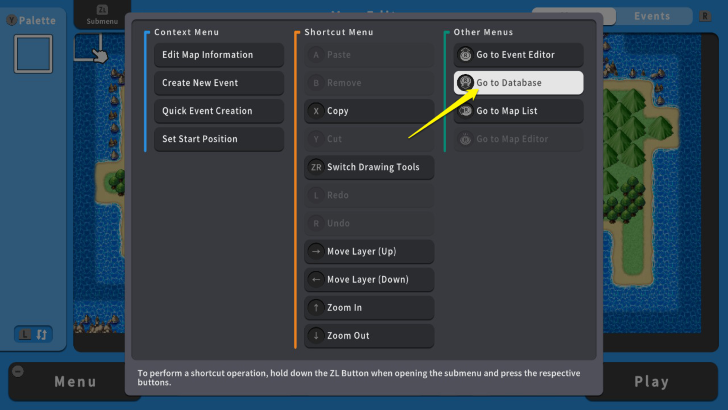Click the up arrow icon beside Zoom In
The width and height of the screenshot is (728, 410).
tap(317, 308)
